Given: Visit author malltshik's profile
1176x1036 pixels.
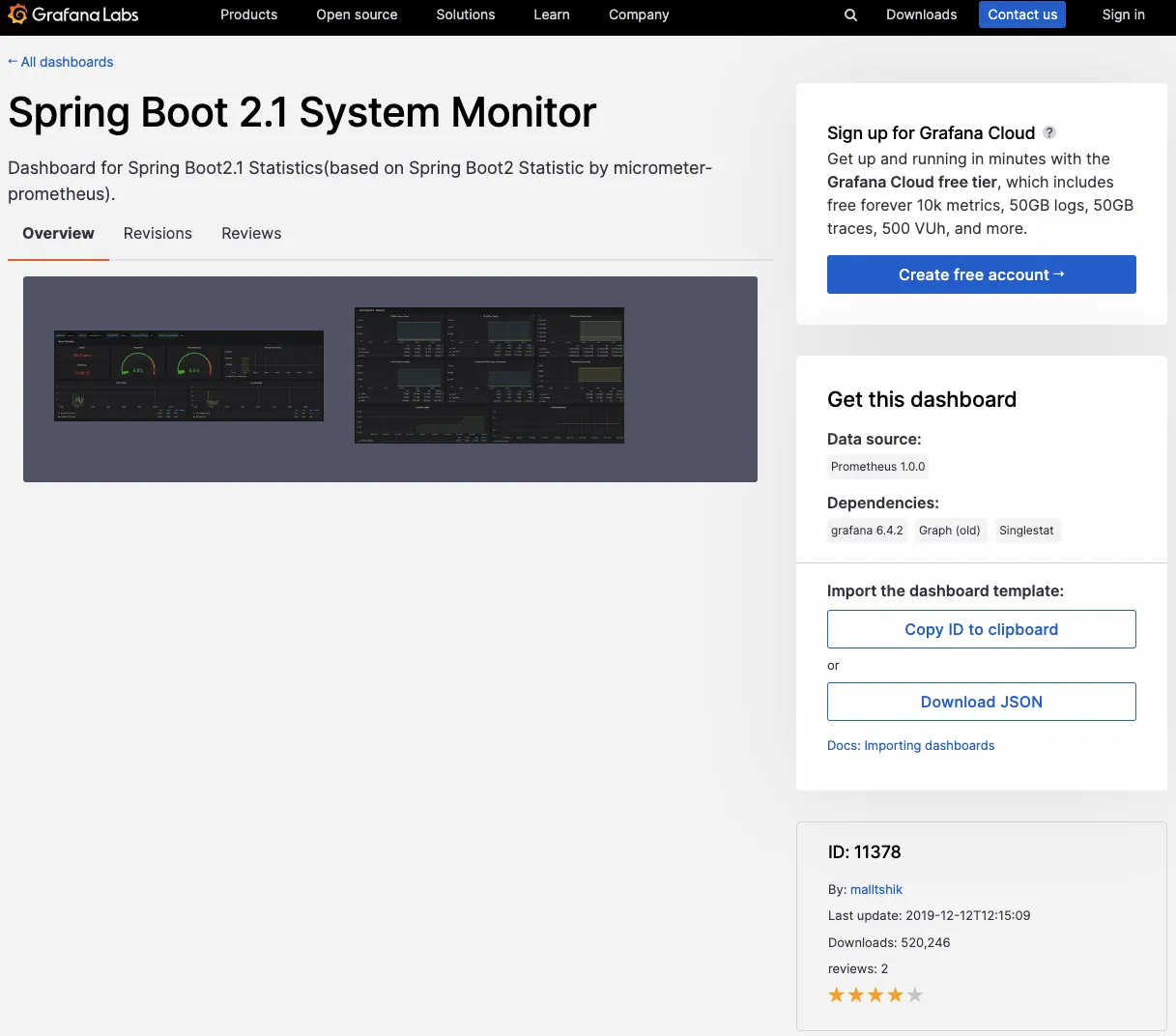Looking at the screenshot, I should coord(875,889).
